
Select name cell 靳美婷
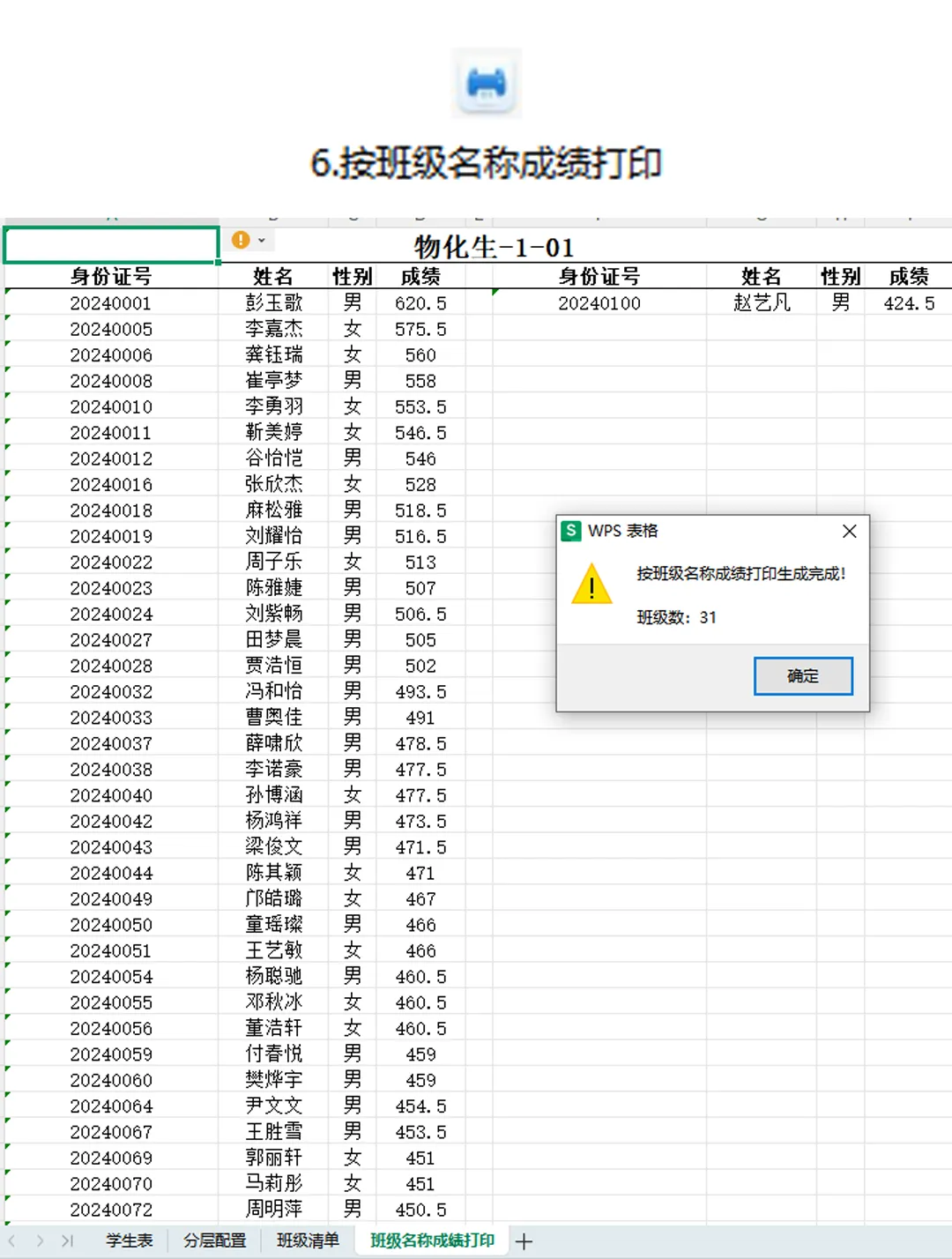click(273, 433)
